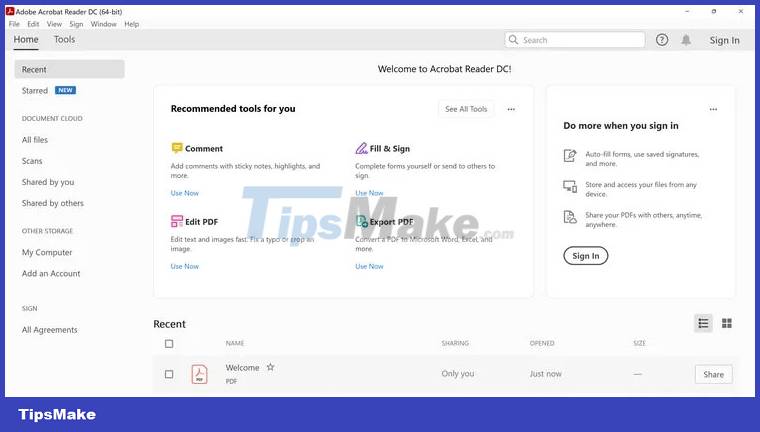The image size is (760, 432).
Task: Open the Edit menu
Action: tap(33, 24)
